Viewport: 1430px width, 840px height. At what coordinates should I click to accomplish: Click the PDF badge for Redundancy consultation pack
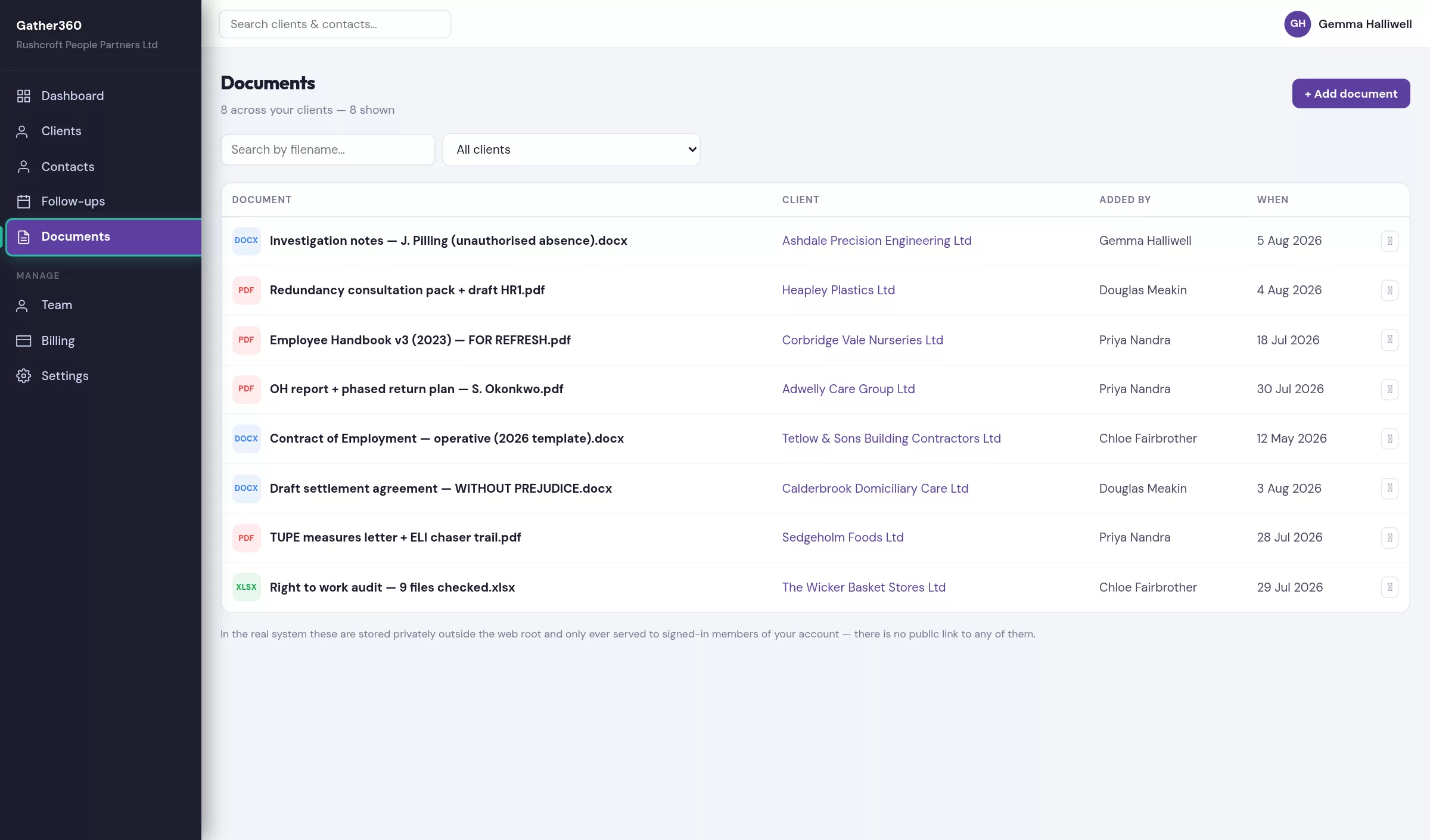tap(246, 290)
